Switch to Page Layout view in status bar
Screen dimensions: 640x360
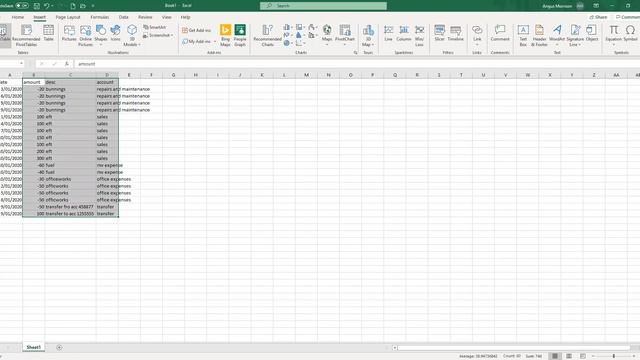pos(569,356)
